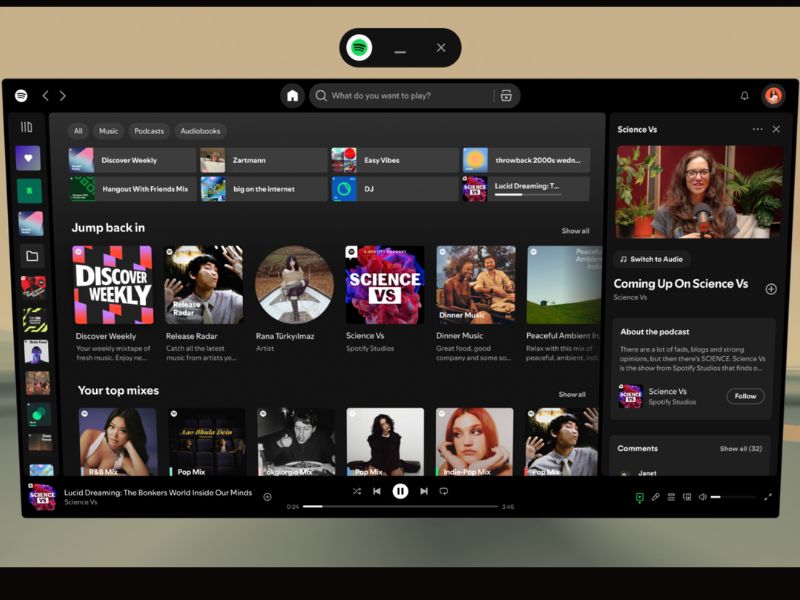
Task: Open the Easy Vibes shortcut tile
Action: tap(394, 160)
